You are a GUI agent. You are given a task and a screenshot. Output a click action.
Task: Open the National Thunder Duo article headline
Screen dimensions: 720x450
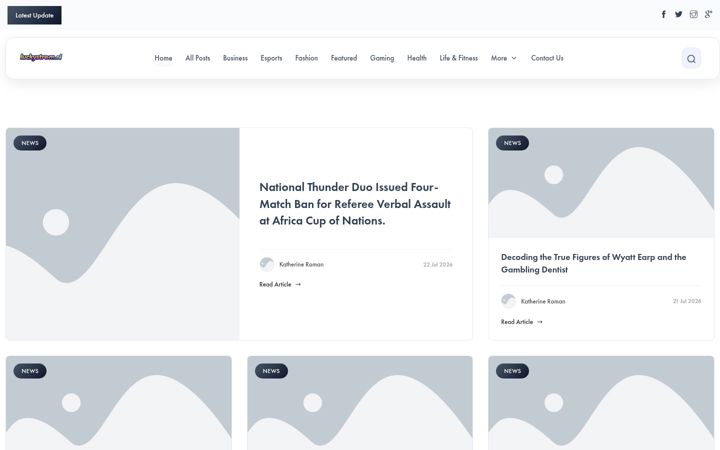355,204
